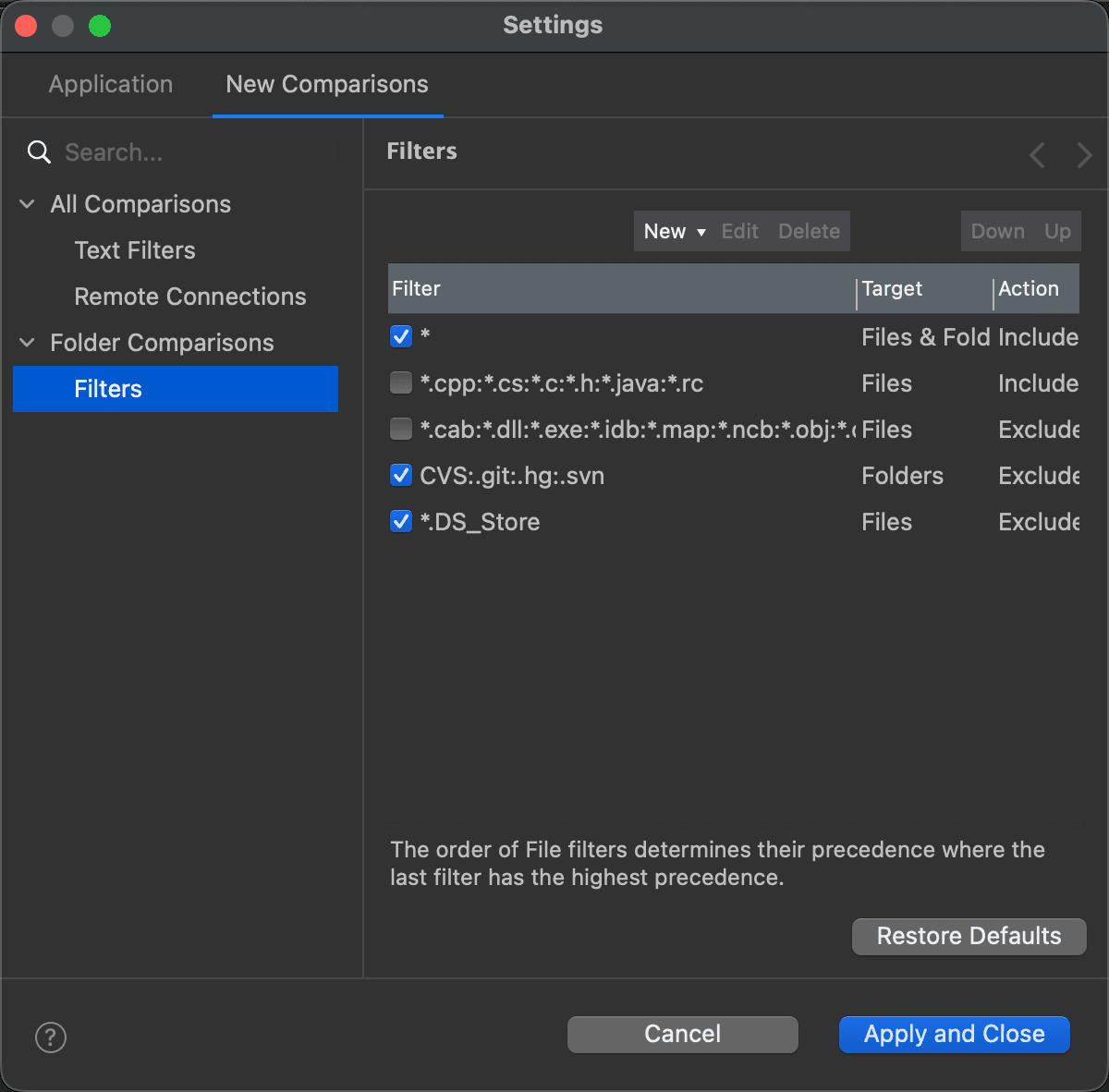Select the CVS:.git:.hg:.svn filter text
Viewport: 1109px width, 1092px height.
point(512,476)
